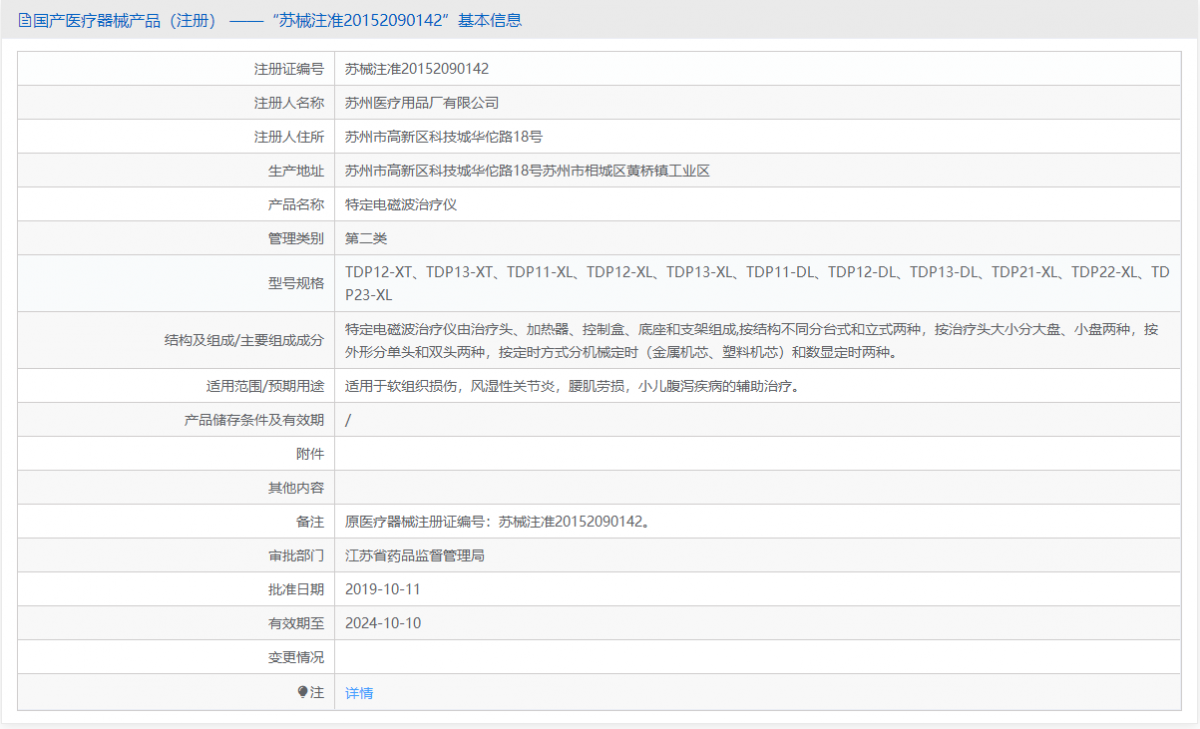Click the 产品储存条件及有效期 label
Viewport: 1200px width, 729px height.
click(x=254, y=420)
